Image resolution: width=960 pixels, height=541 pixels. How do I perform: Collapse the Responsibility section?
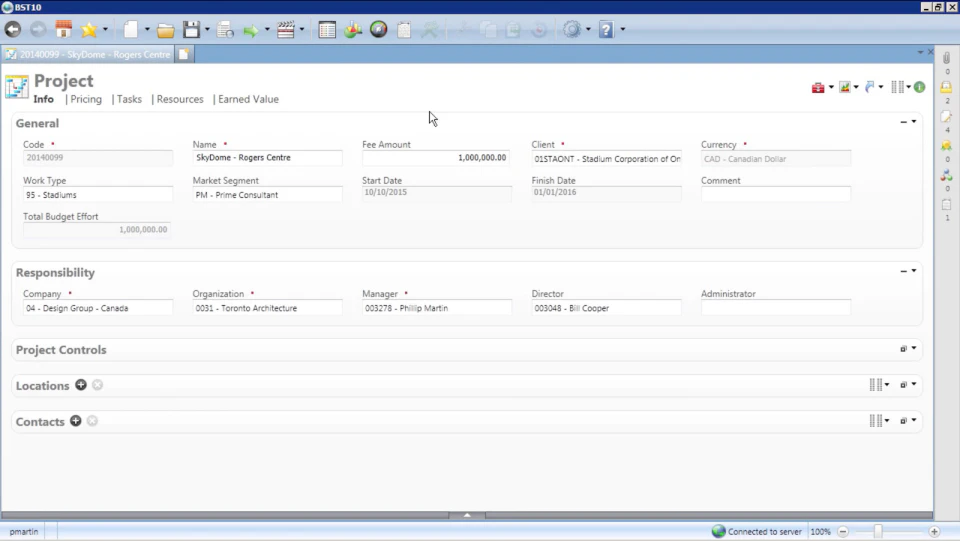904,271
